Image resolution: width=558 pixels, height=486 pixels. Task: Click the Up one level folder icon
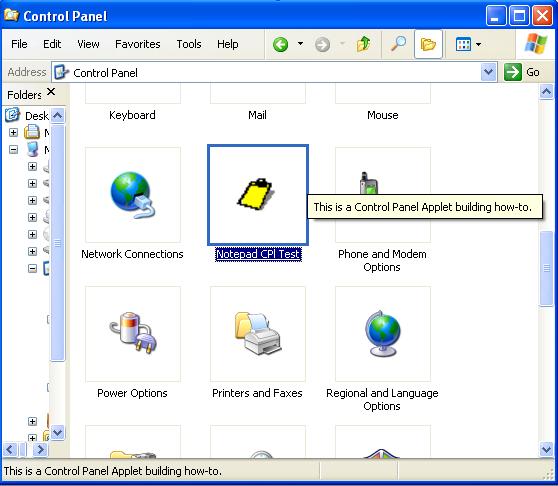tap(363, 44)
